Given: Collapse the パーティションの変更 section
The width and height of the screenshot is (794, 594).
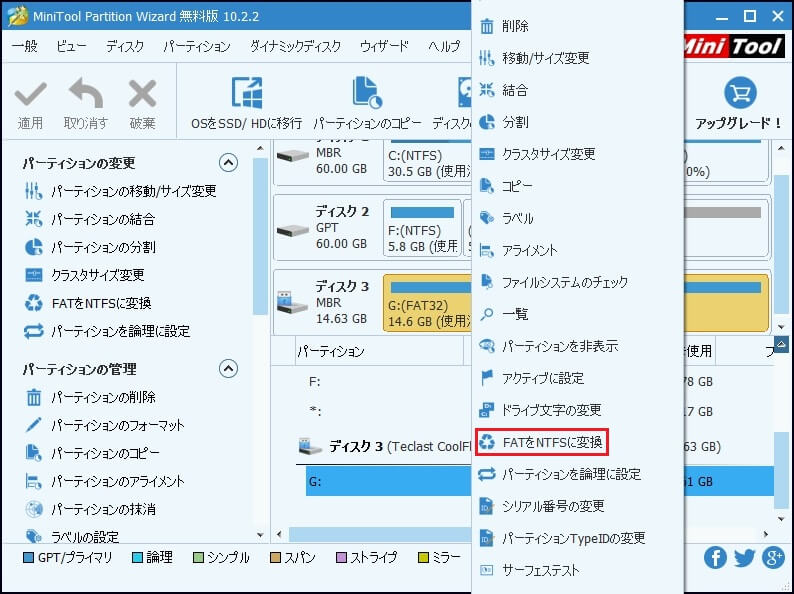Looking at the screenshot, I should coord(228,163).
